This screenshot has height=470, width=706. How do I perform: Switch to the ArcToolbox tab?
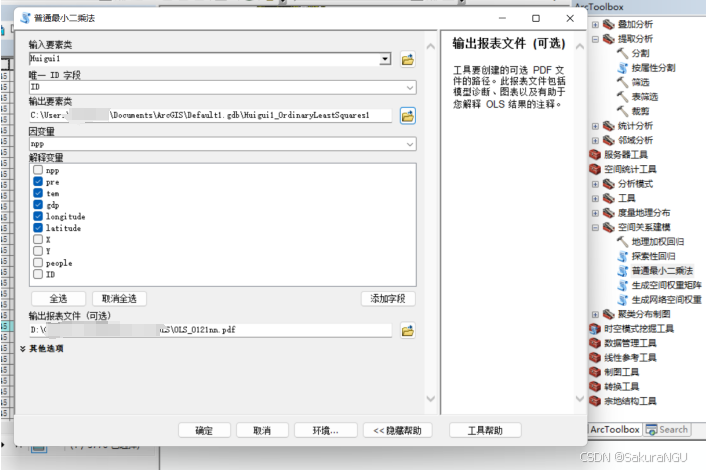pyautogui.click(x=615, y=429)
